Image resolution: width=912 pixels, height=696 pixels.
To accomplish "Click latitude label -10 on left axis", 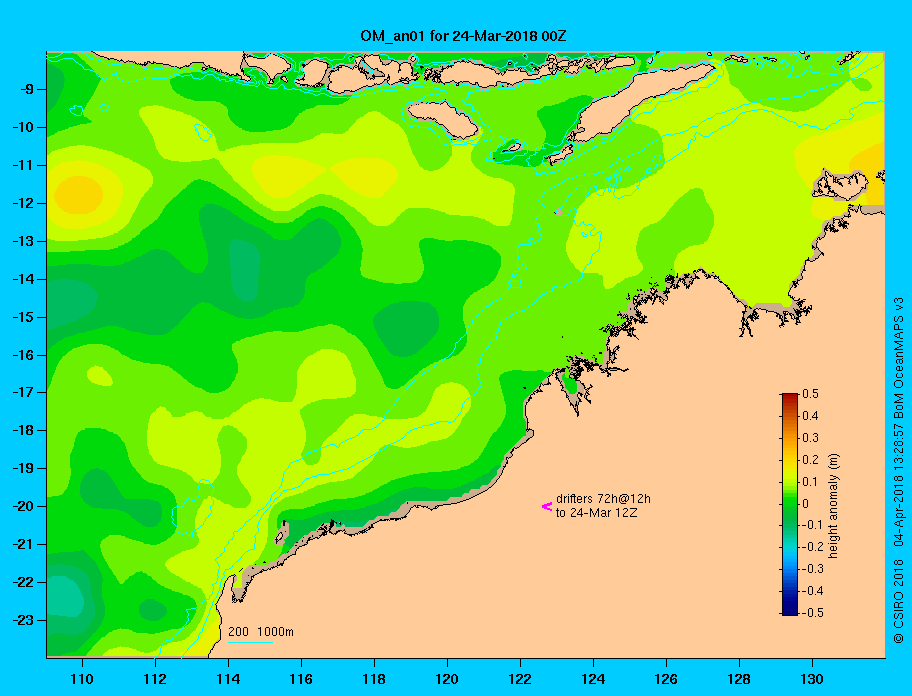I will click(22, 127).
